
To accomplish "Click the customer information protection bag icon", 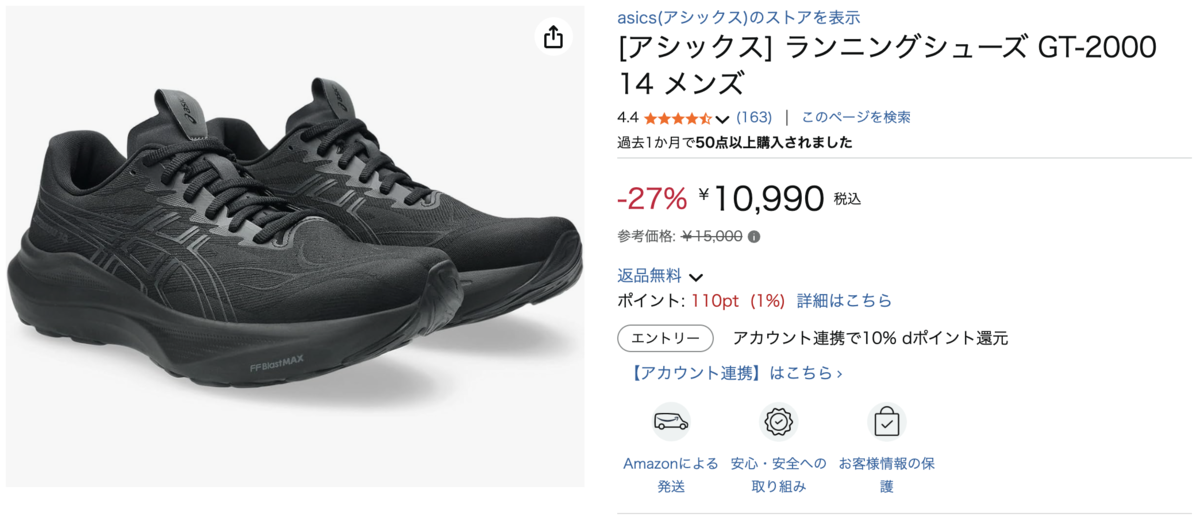I will pyautogui.click(x=886, y=422).
